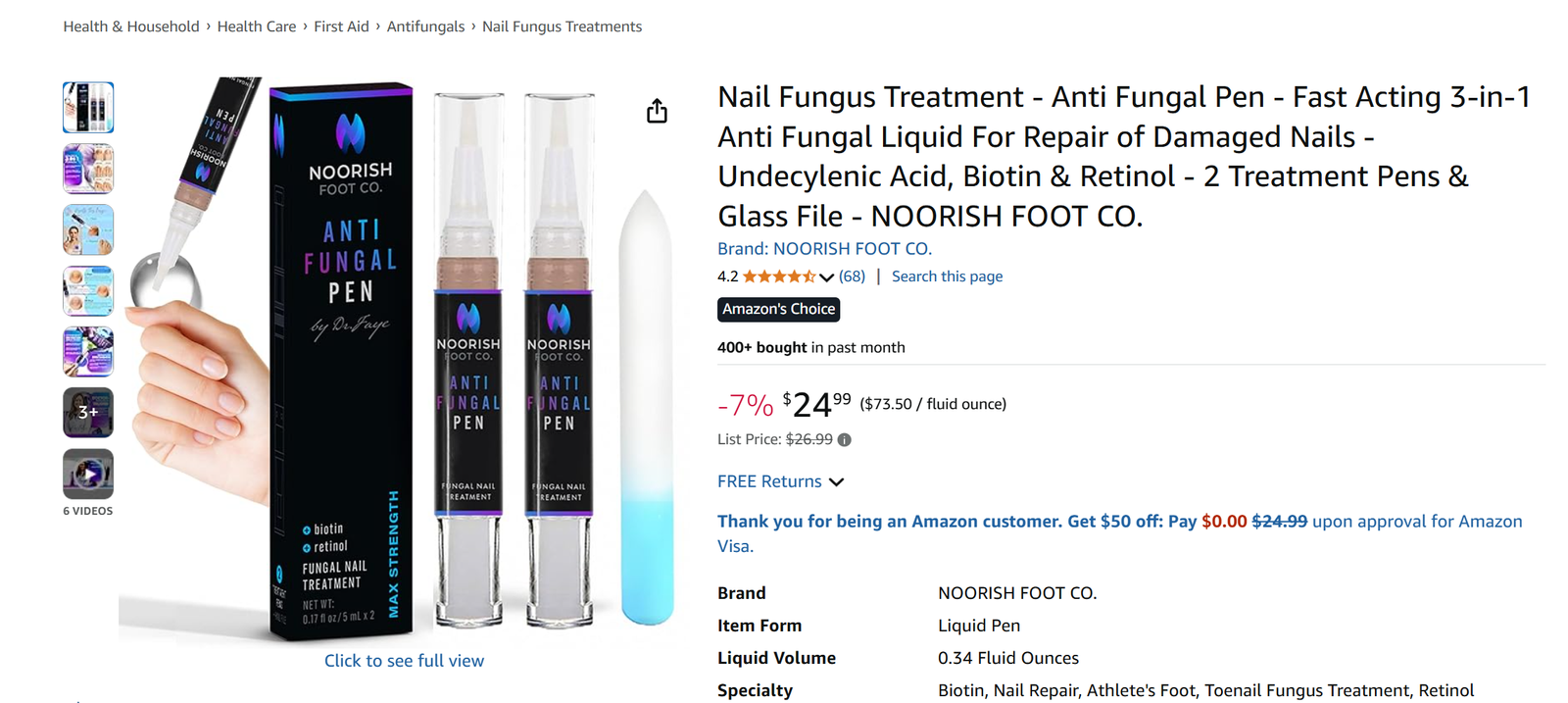
Task: Visit the Brand: NOORISH FOOT CO. link
Action: pos(824,249)
